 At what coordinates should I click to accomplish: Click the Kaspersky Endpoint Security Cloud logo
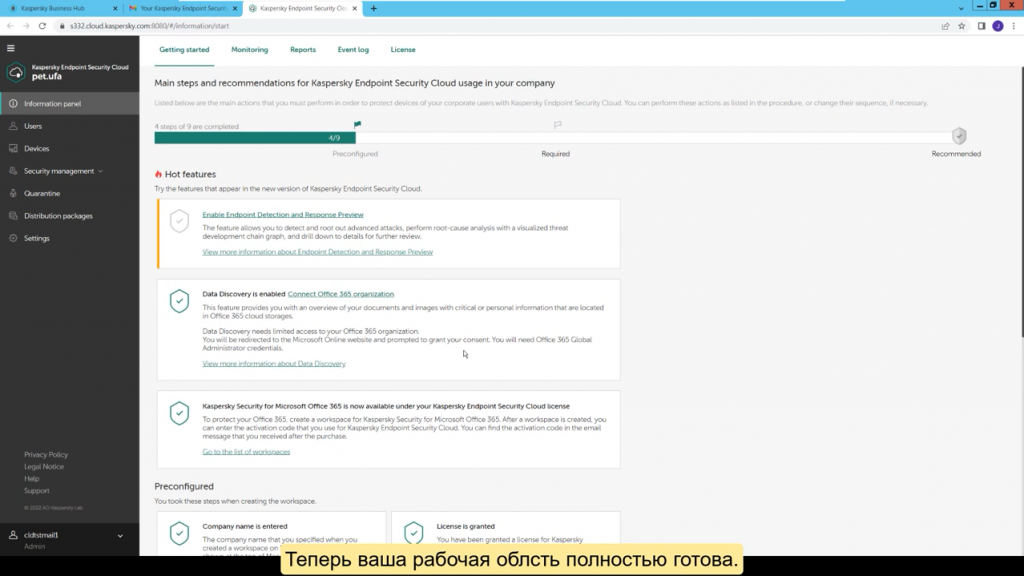pos(16,72)
